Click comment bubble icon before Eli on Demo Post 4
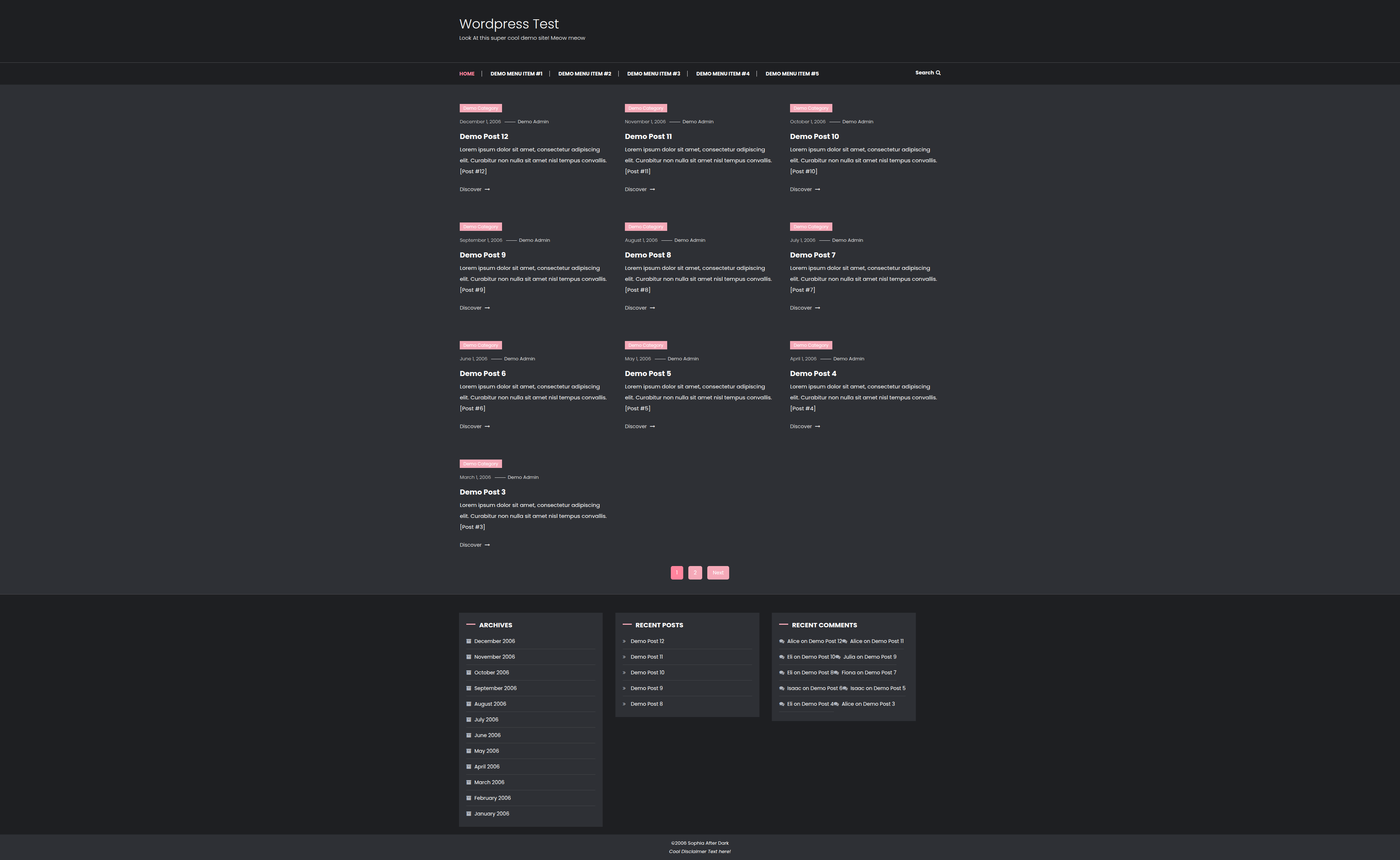The width and height of the screenshot is (1400, 860). (x=782, y=704)
